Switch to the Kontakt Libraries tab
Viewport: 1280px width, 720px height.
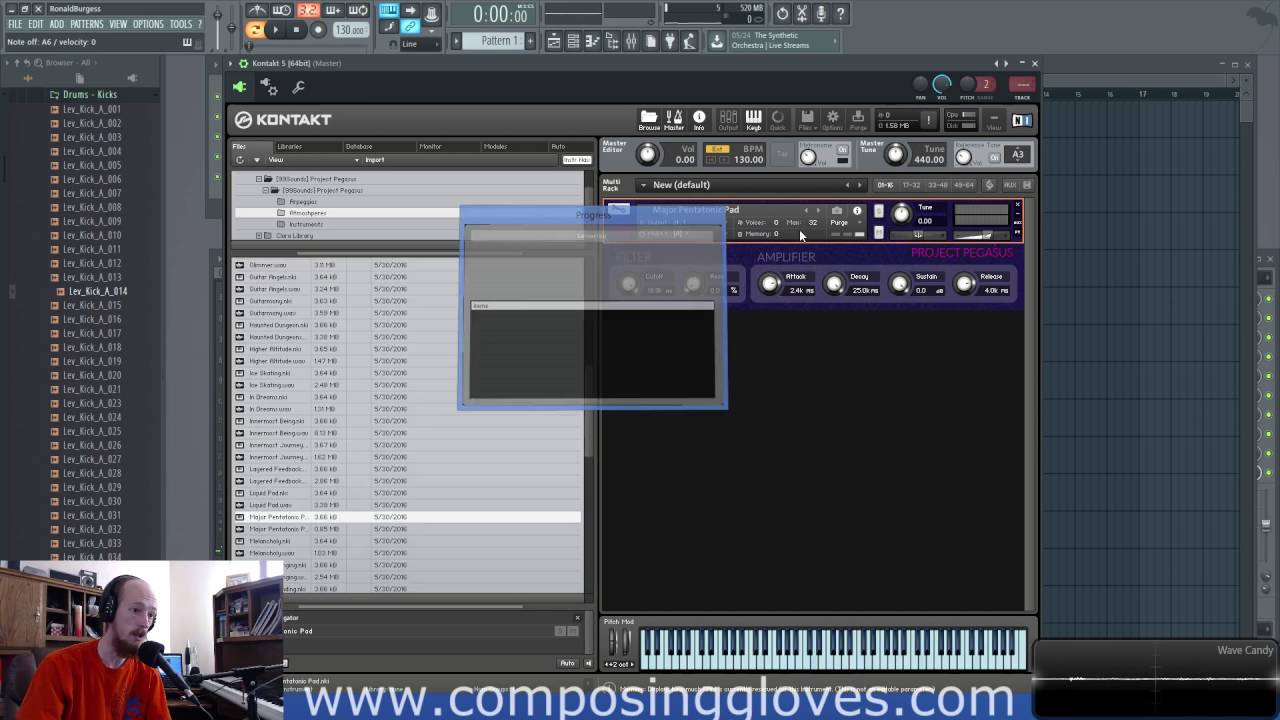point(289,147)
